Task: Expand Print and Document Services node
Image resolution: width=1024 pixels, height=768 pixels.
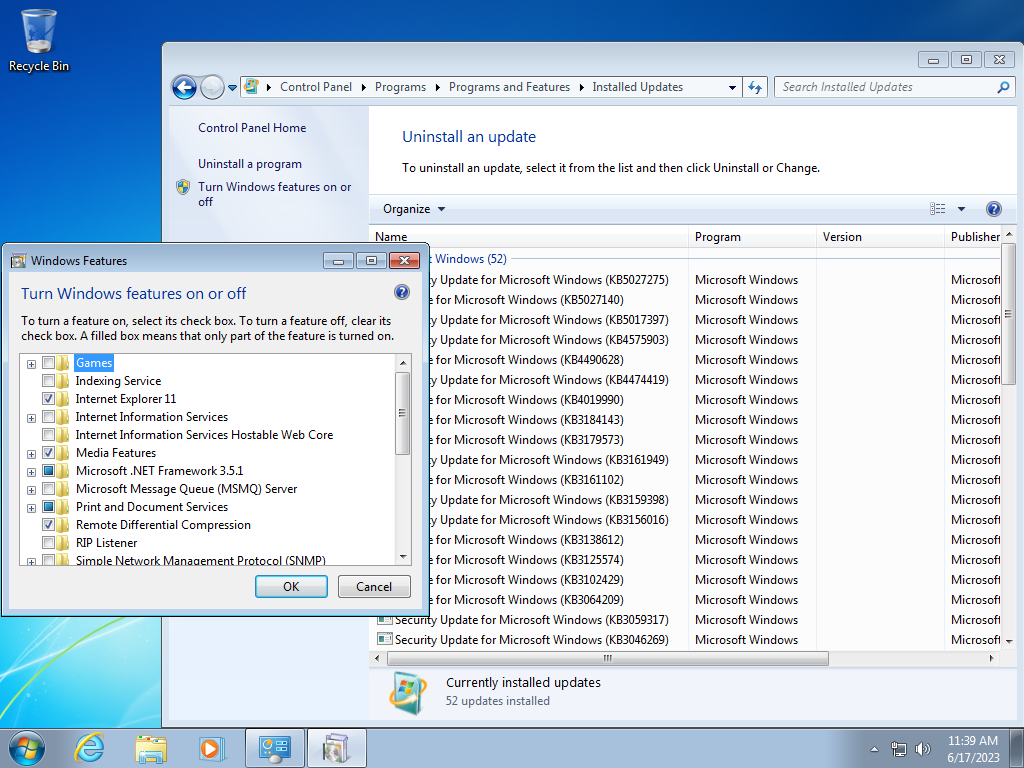Action: 31,507
